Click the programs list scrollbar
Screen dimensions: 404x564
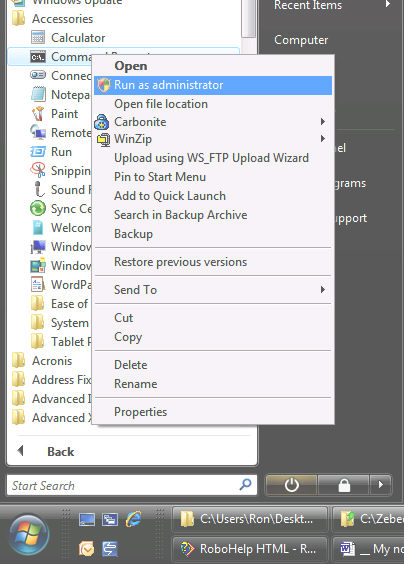pos(248,18)
